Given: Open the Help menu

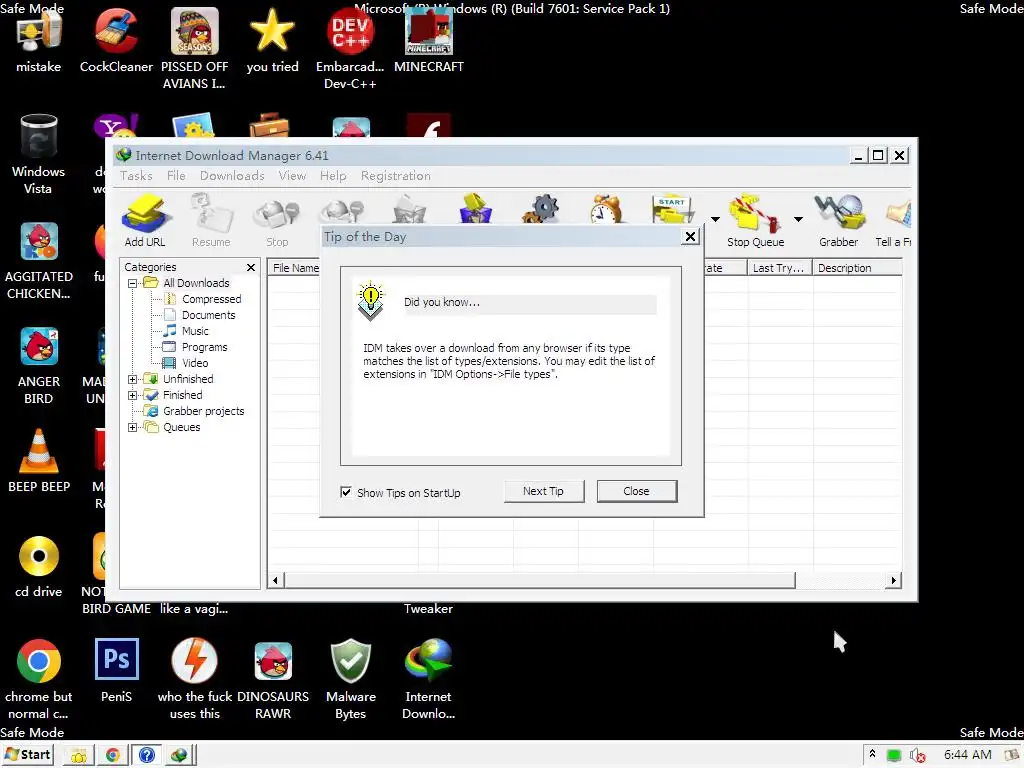Looking at the screenshot, I should (x=333, y=176).
